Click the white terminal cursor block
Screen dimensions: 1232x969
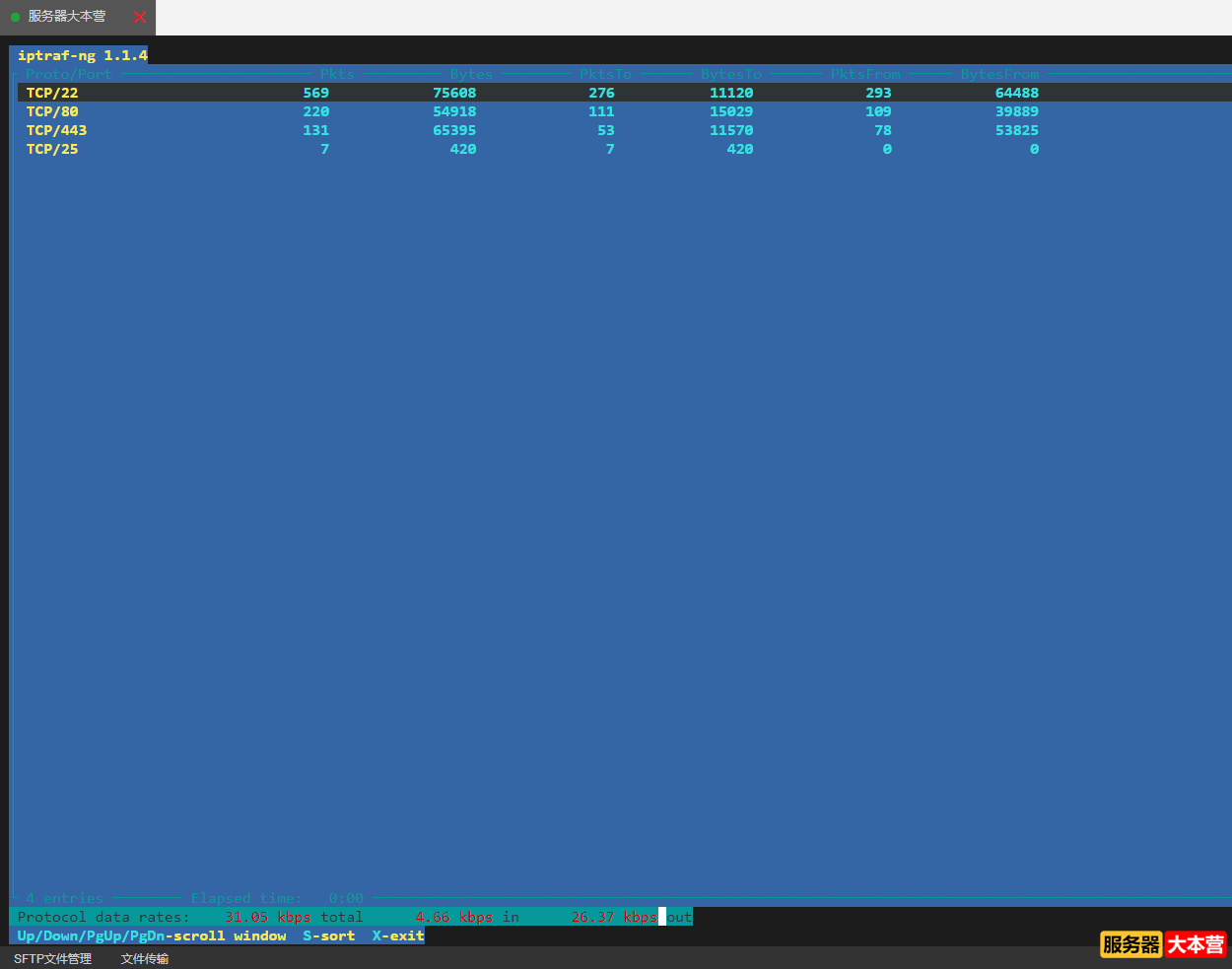pos(662,917)
